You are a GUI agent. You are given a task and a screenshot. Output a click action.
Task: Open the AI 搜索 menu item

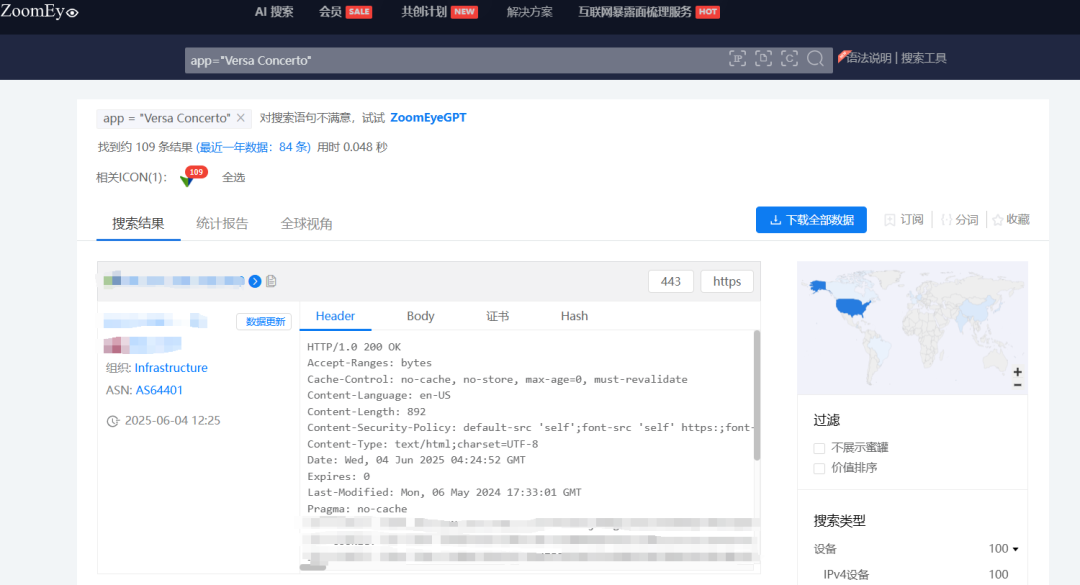274,12
